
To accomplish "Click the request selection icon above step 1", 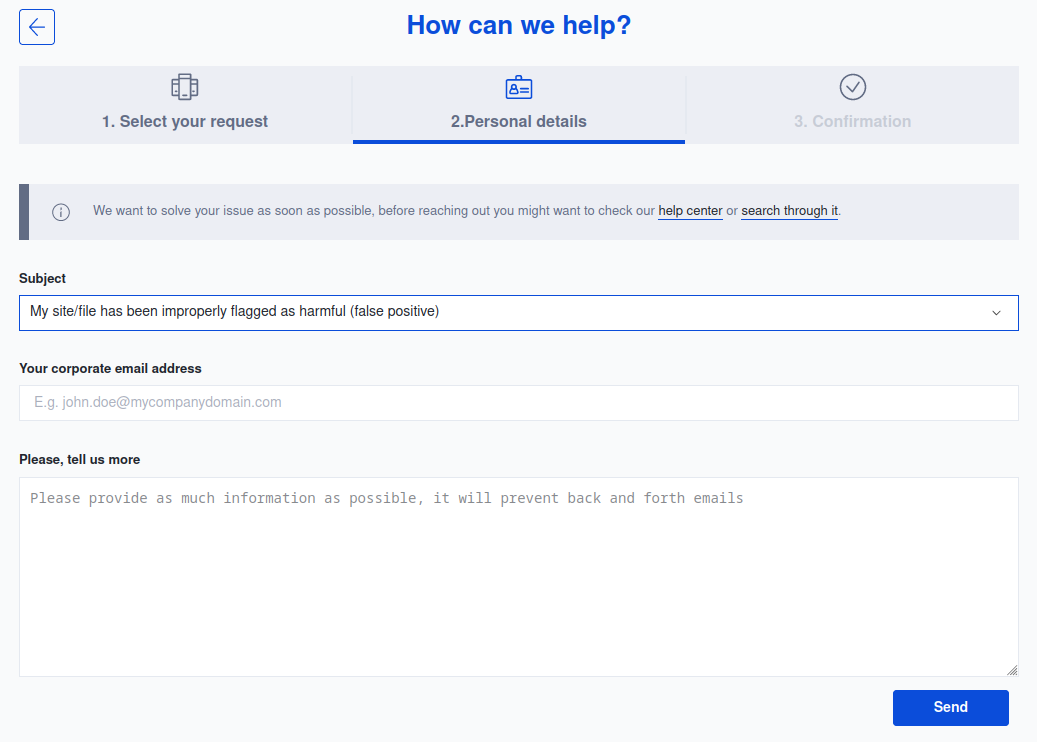I will coord(184,87).
